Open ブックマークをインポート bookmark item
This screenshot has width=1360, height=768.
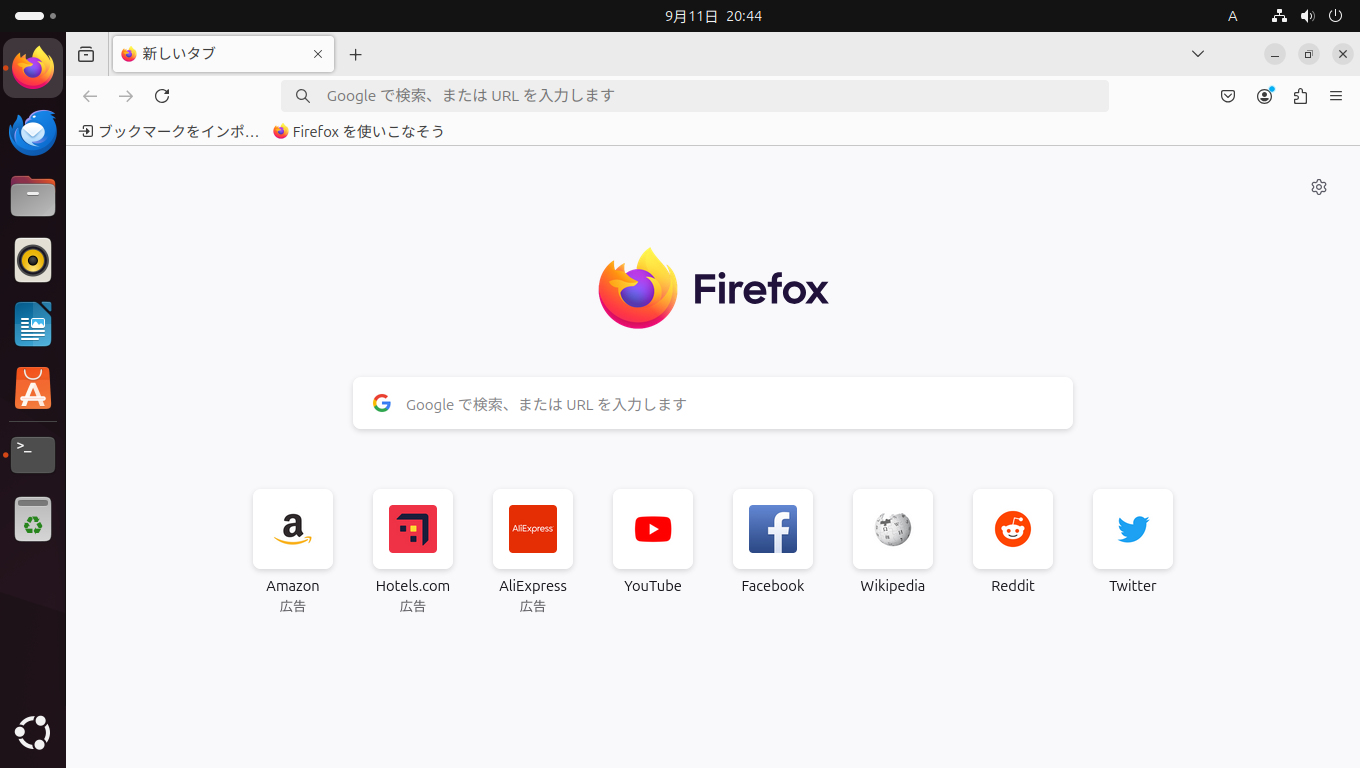[169, 131]
